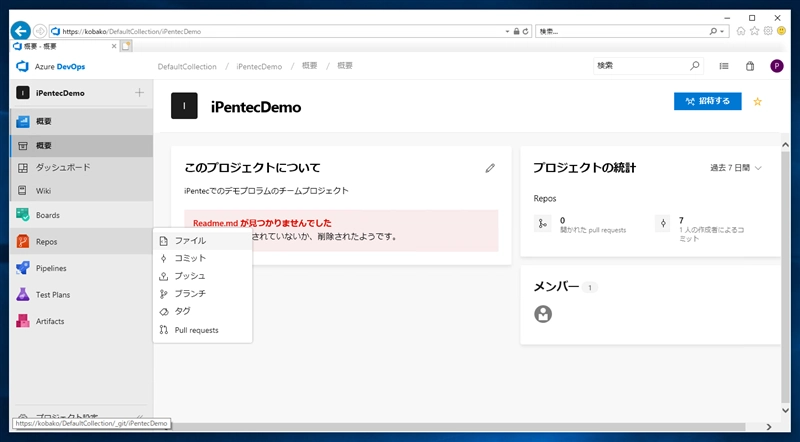Go back with the browser back arrow
This screenshot has height=442, width=800.
[x=20, y=31]
